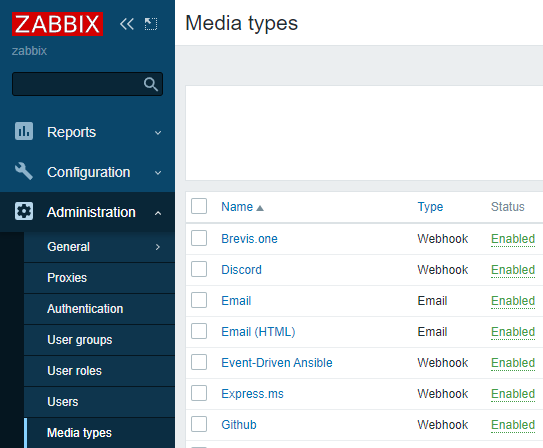
Task: Check the Brevis.one row checkbox
Action: click(199, 238)
